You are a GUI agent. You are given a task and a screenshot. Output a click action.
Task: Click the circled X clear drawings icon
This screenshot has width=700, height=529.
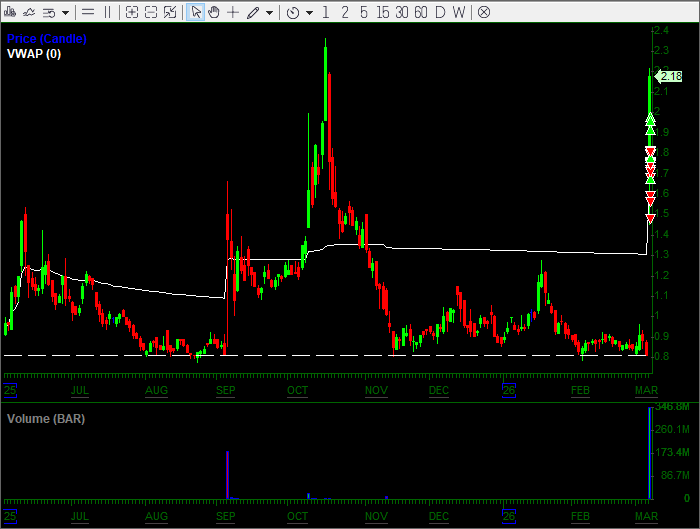click(484, 12)
